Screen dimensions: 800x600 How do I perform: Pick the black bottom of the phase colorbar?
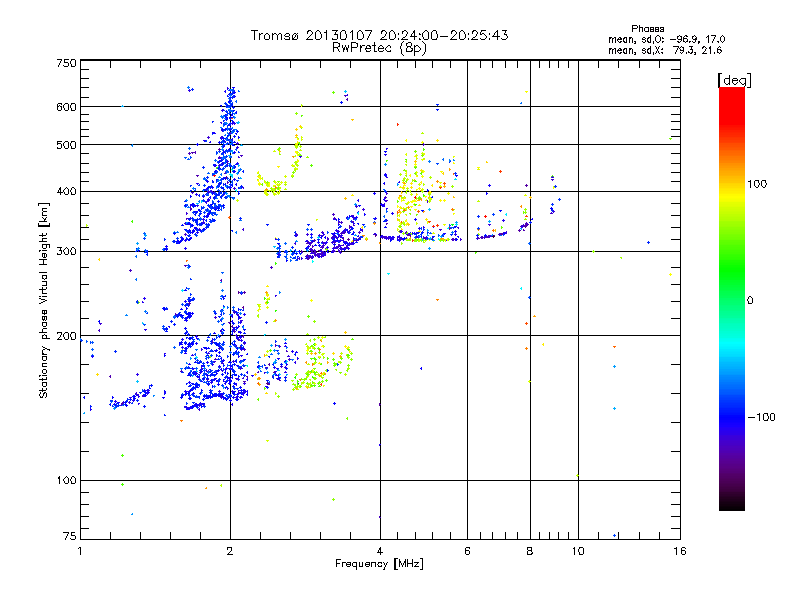click(x=732, y=503)
